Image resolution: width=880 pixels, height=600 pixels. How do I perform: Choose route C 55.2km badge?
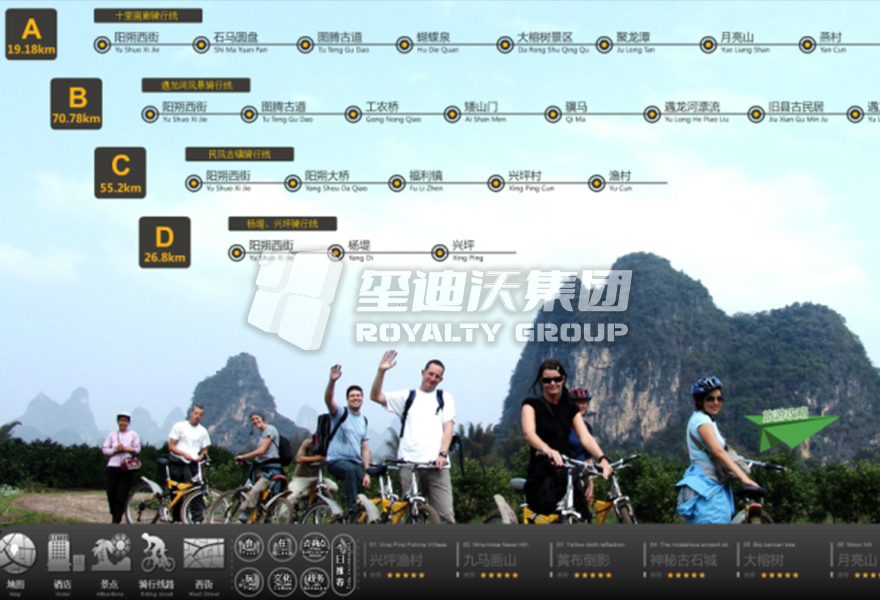click(120, 172)
